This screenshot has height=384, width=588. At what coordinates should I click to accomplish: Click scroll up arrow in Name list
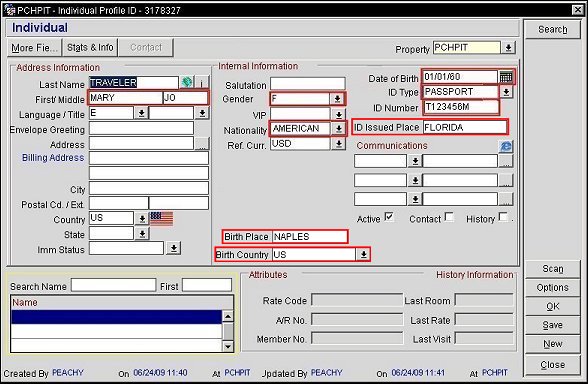tap(228, 316)
